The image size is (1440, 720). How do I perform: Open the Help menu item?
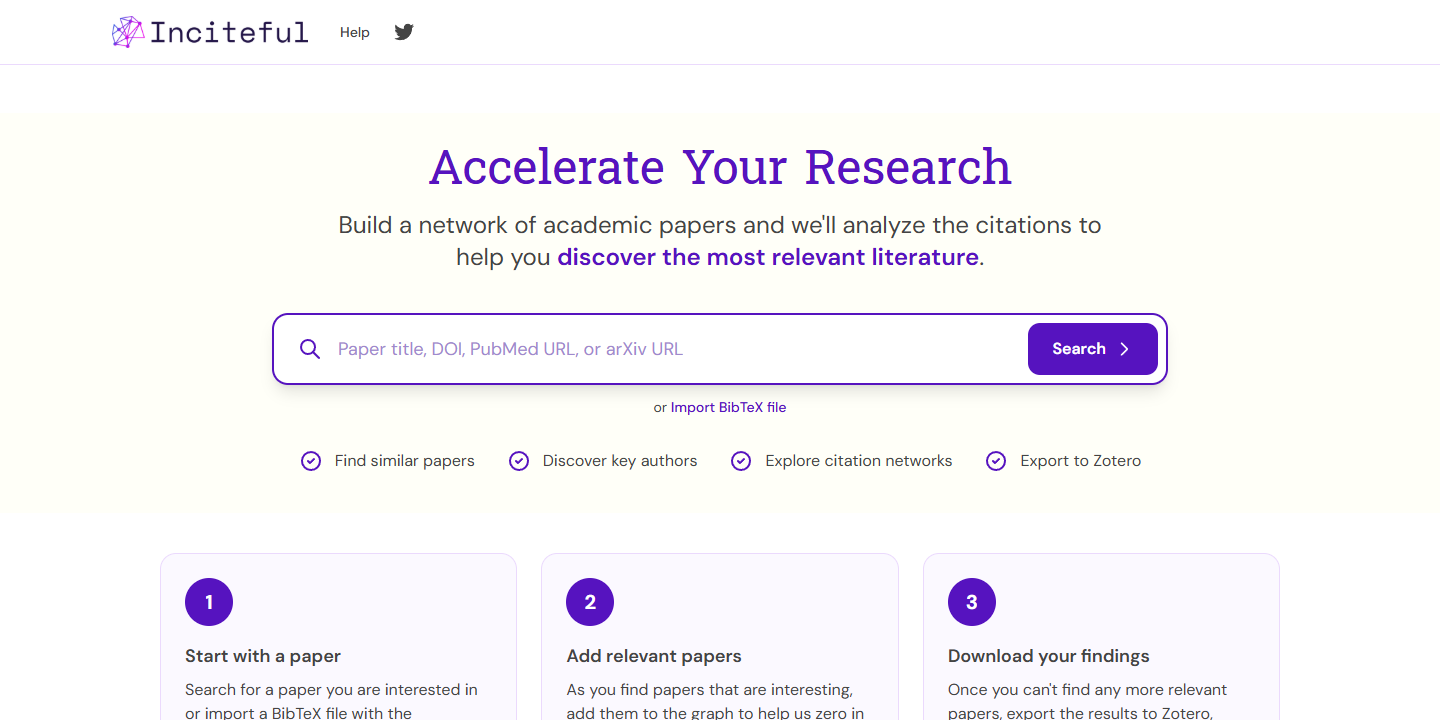(355, 32)
